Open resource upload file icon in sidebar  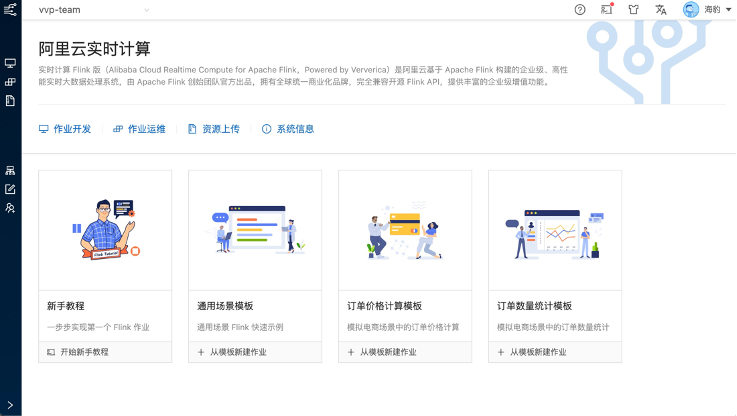tap(10, 101)
